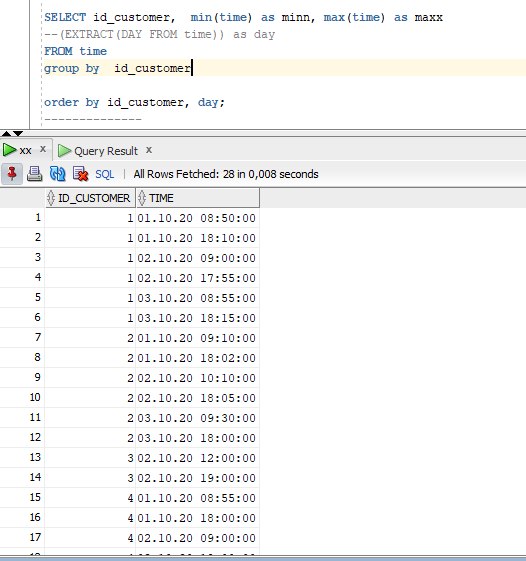Close the Query Result tab

(x=149, y=150)
